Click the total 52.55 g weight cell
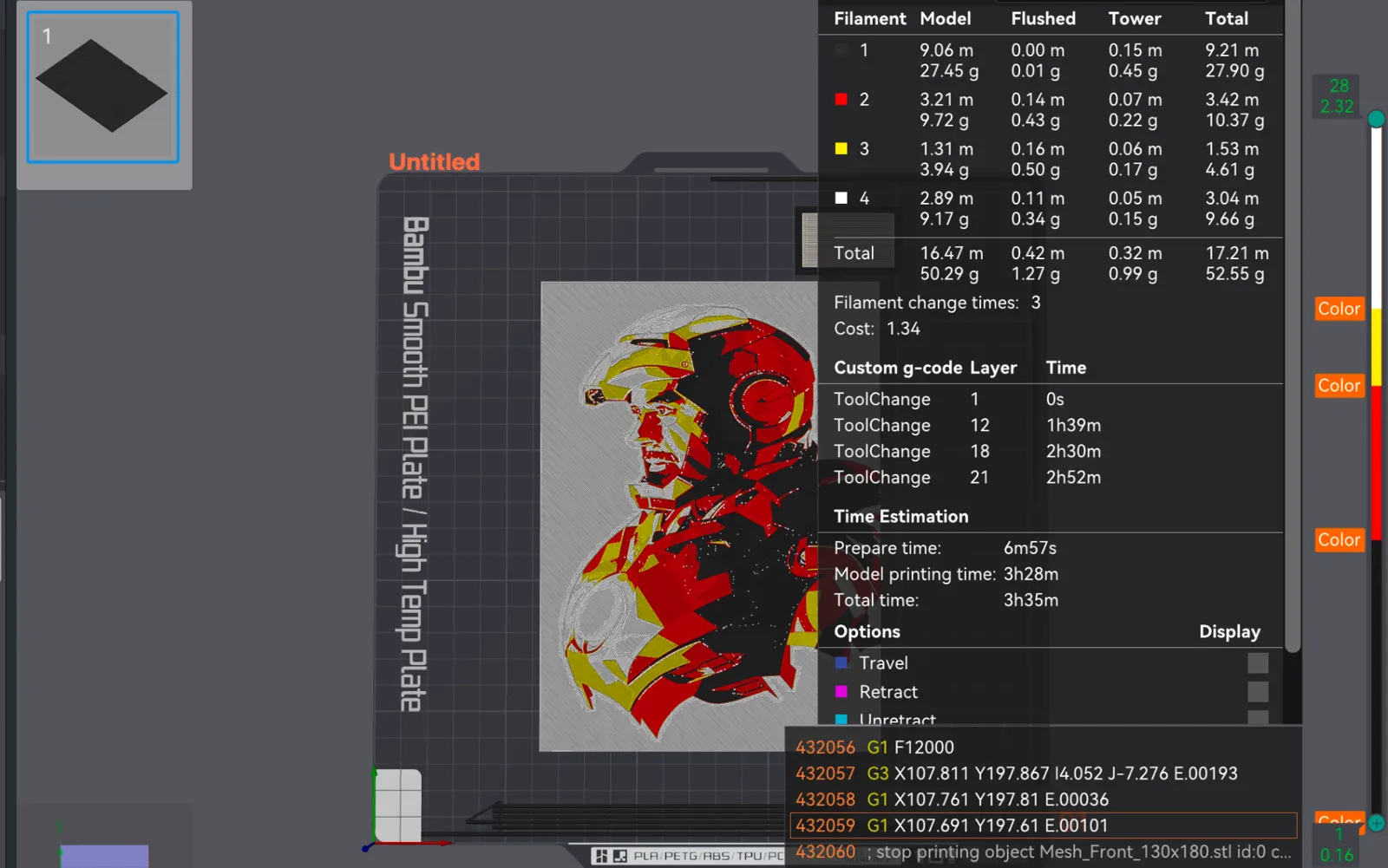1388x868 pixels. coord(1234,274)
